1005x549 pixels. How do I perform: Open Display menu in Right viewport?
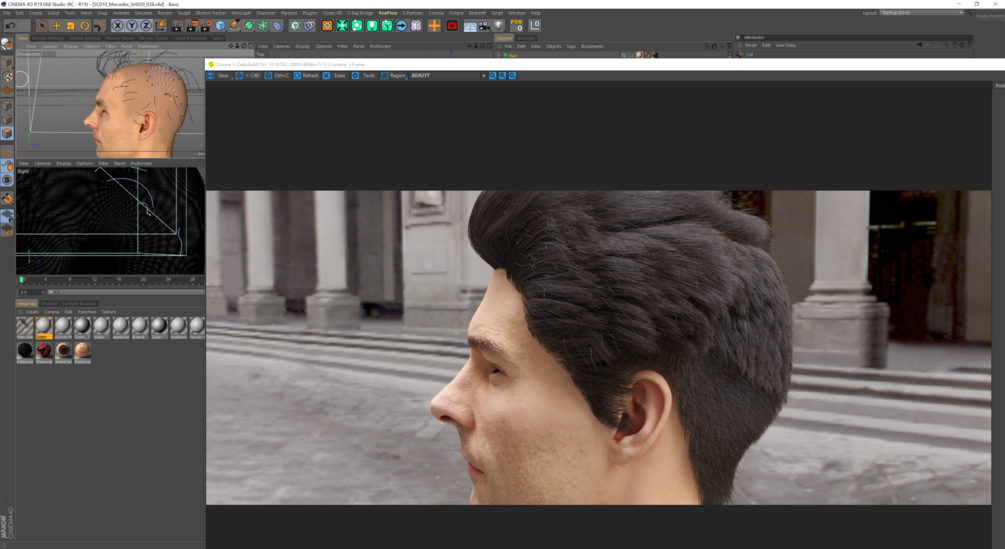(x=63, y=163)
